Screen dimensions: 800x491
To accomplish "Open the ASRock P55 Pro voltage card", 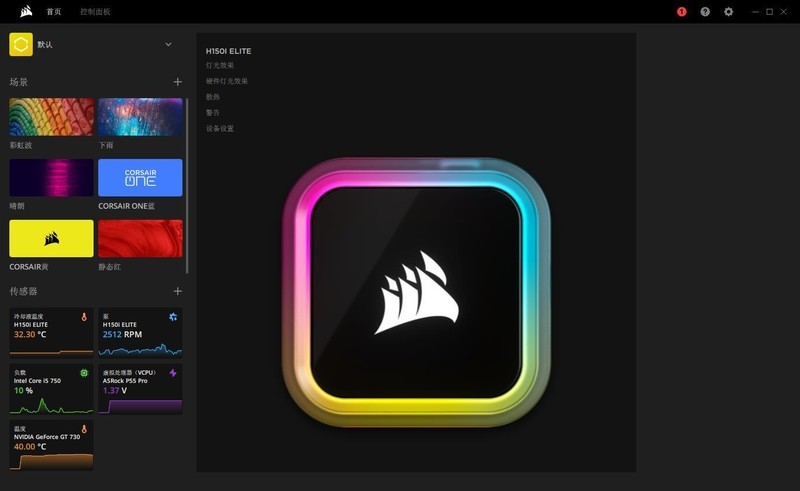I will pos(140,389).
